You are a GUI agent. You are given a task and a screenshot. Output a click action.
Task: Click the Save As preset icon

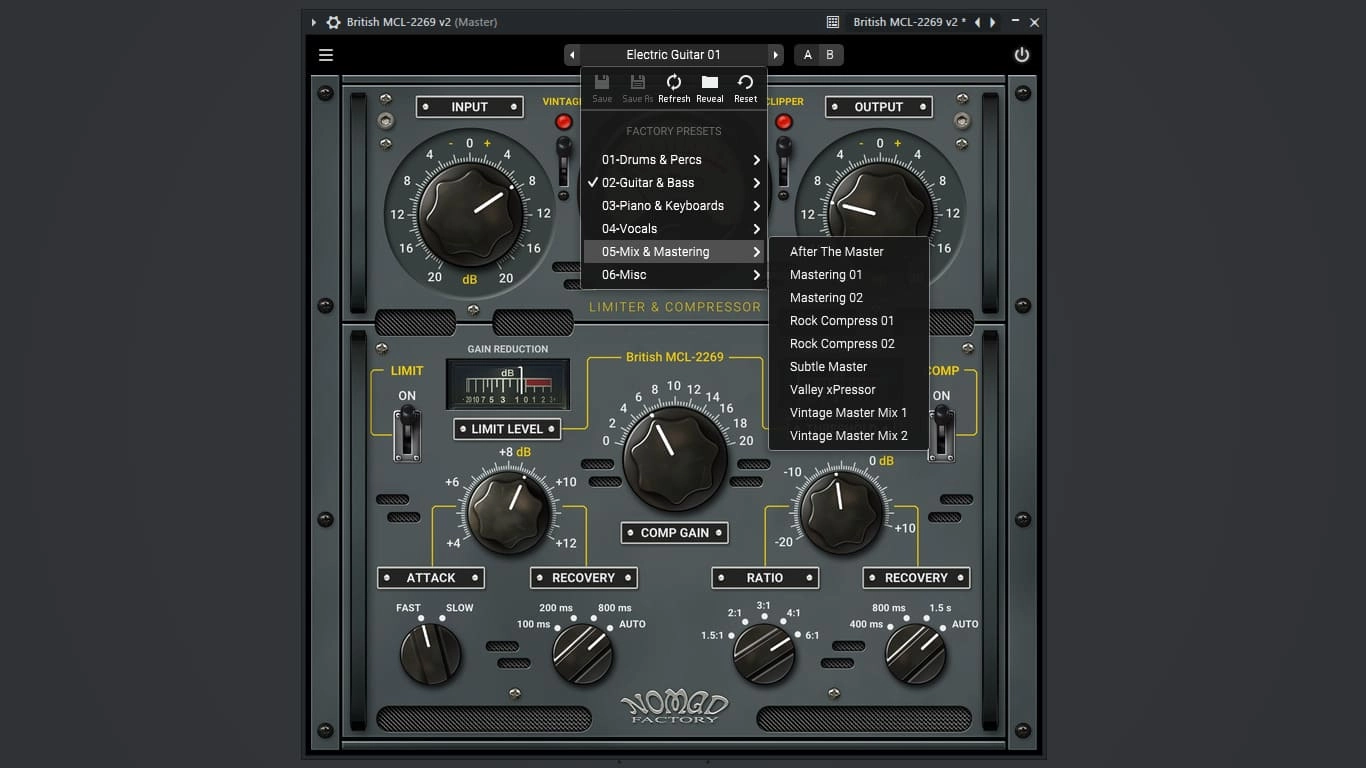click(638, 88)
